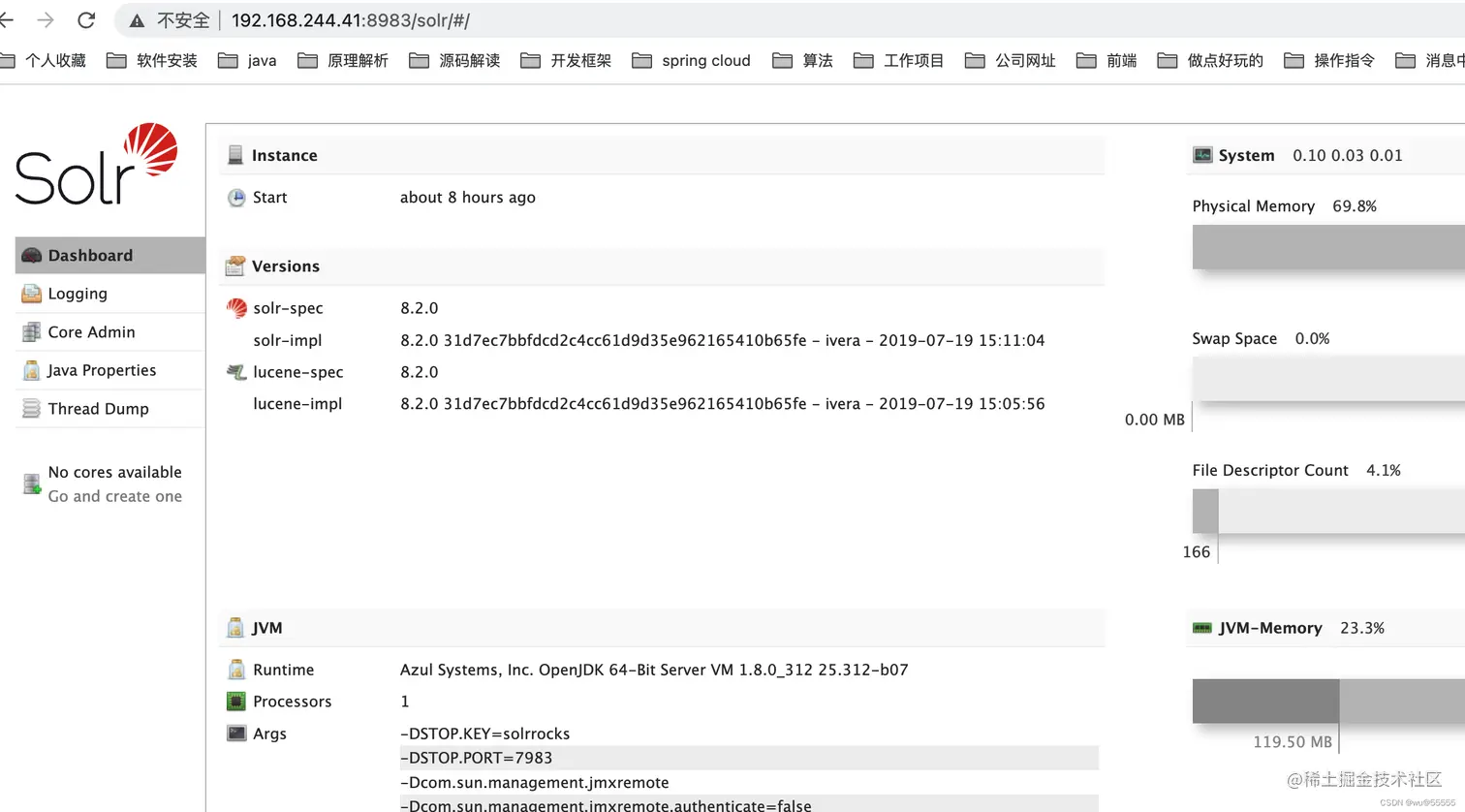
Task: Click the insecure-site warning triangle icon
Action: 138,20
